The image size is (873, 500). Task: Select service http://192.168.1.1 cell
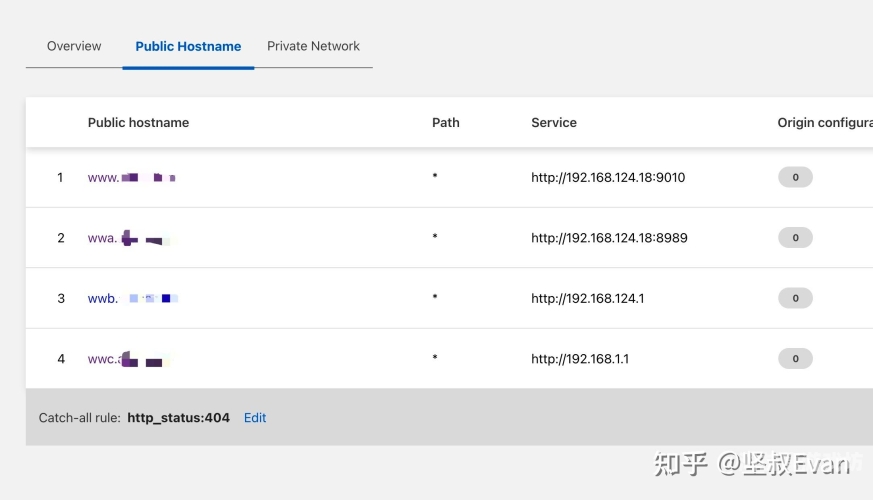tap(580, 358)
